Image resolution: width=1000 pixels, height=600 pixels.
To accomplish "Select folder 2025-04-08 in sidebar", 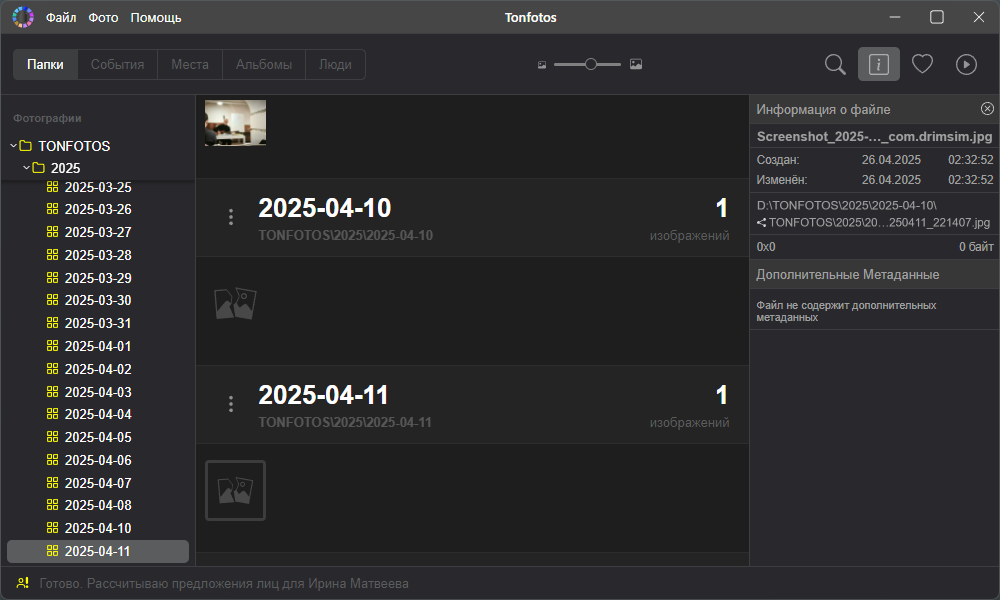I will (98, 505).
